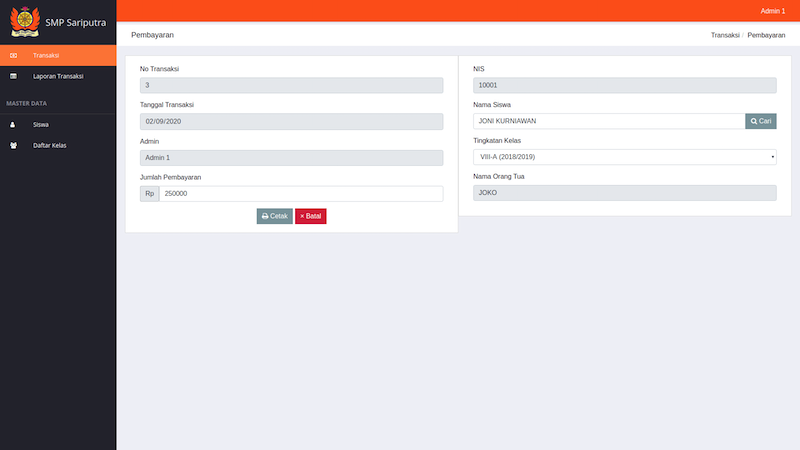800x450 pixels.
Task: Click the Transaksi breadcrumb link
Action: click(724, 35)
